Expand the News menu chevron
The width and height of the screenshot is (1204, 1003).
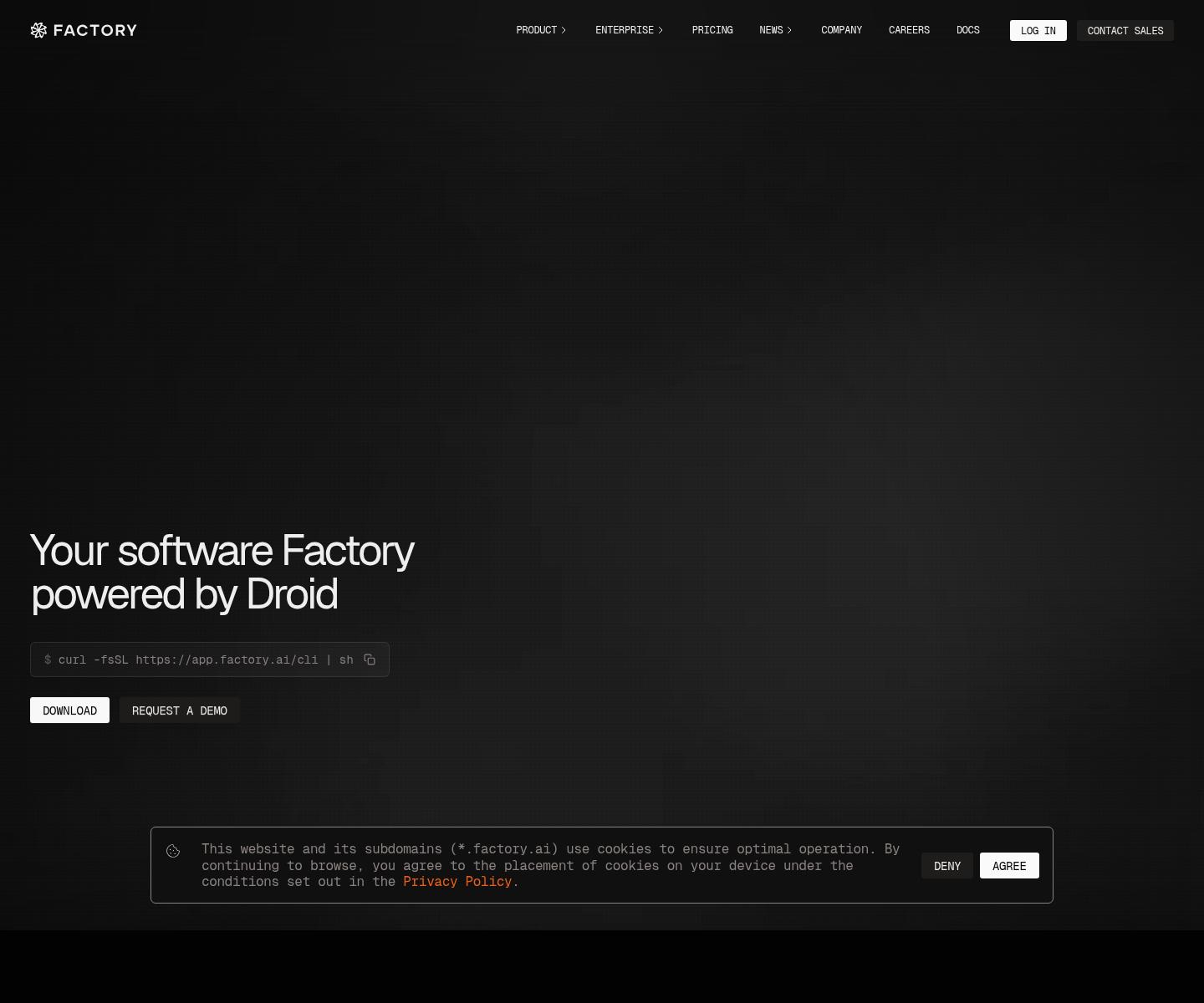[789, 30]
